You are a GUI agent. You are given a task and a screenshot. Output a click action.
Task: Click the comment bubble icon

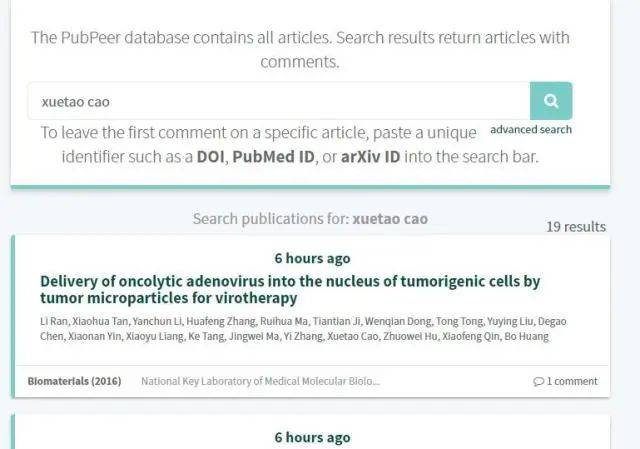(x=540, y=381)
